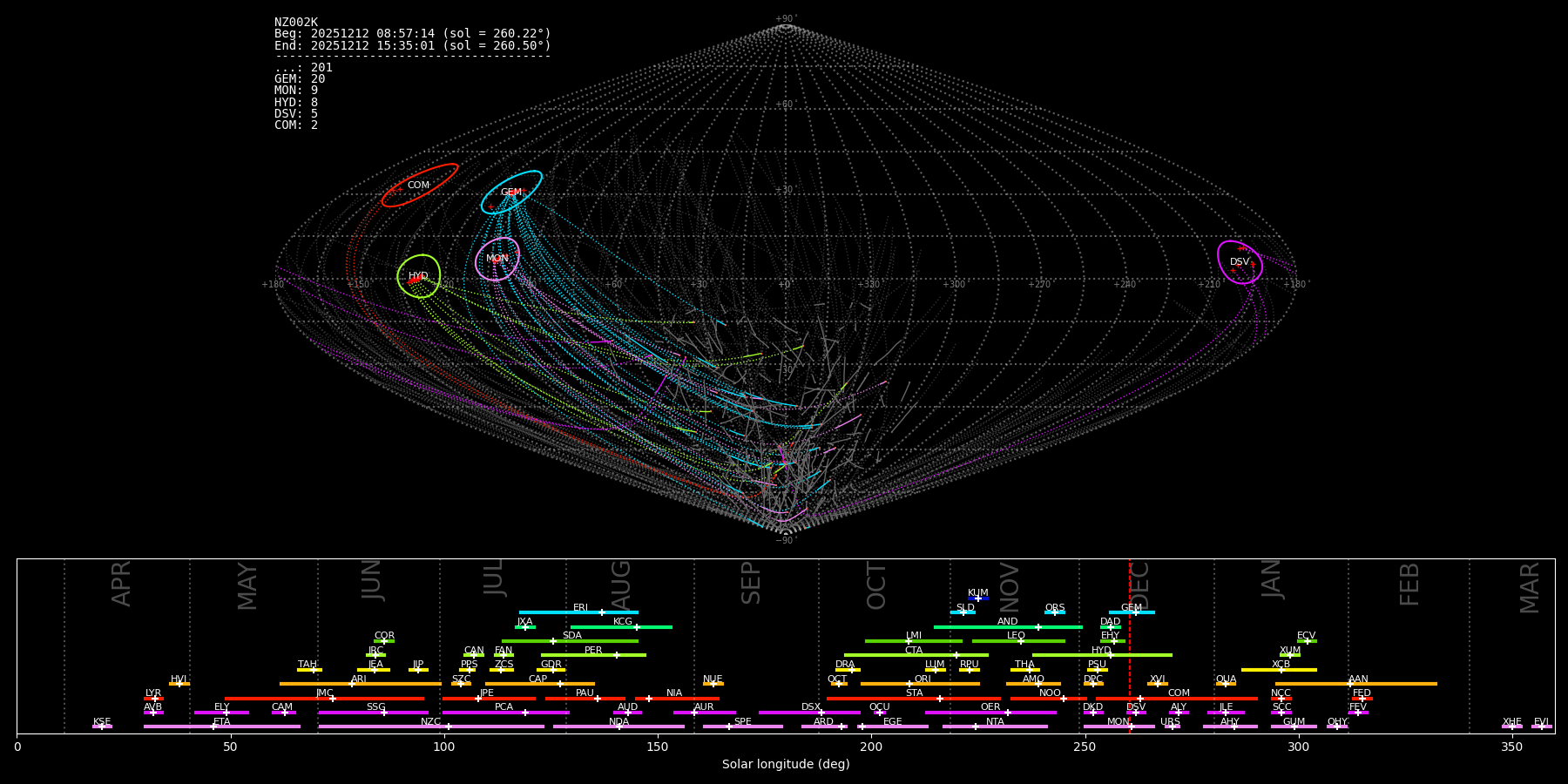Click the 'AUG' month label
Viewport: 1568px width, 784px height.
pos(622,585)
